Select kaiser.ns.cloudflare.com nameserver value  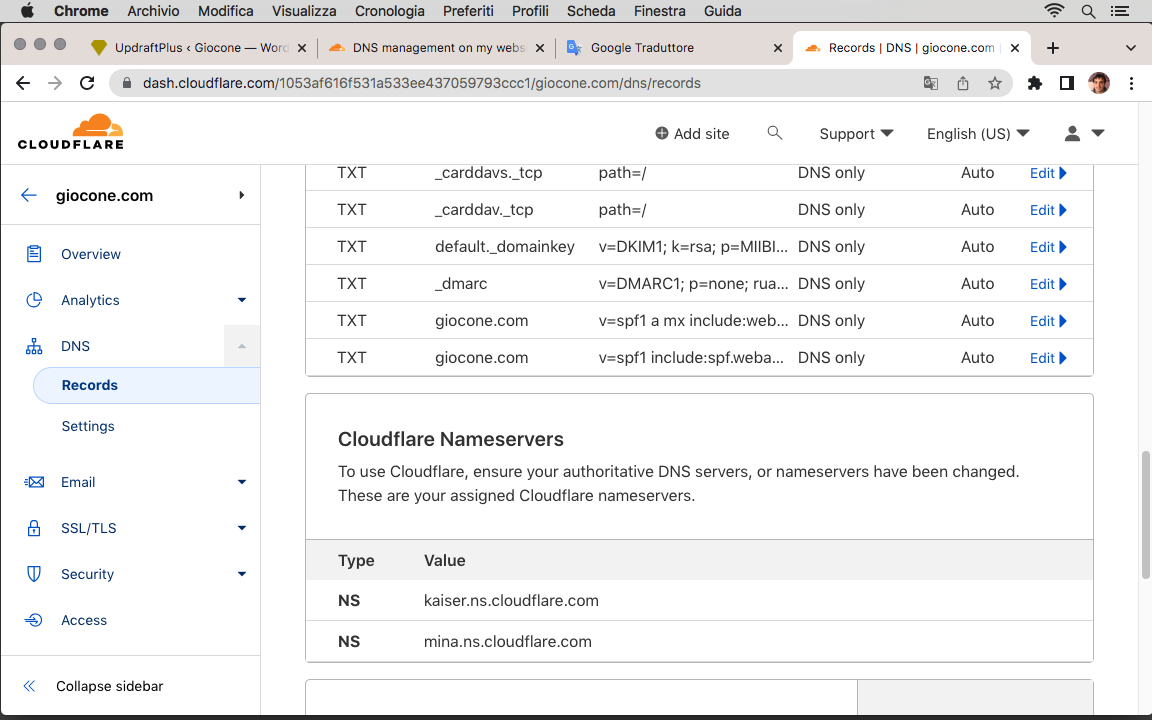pyautogui.click(x=511, y=600)
